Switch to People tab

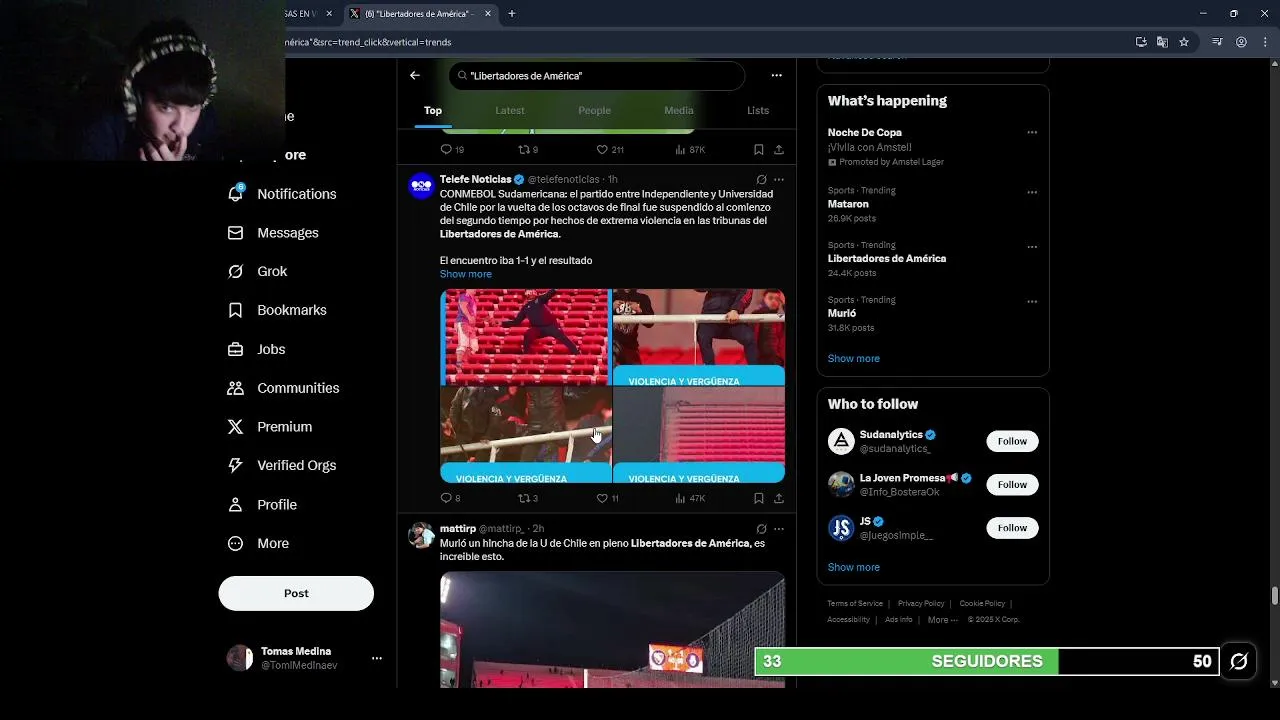[x=594, y=110]
